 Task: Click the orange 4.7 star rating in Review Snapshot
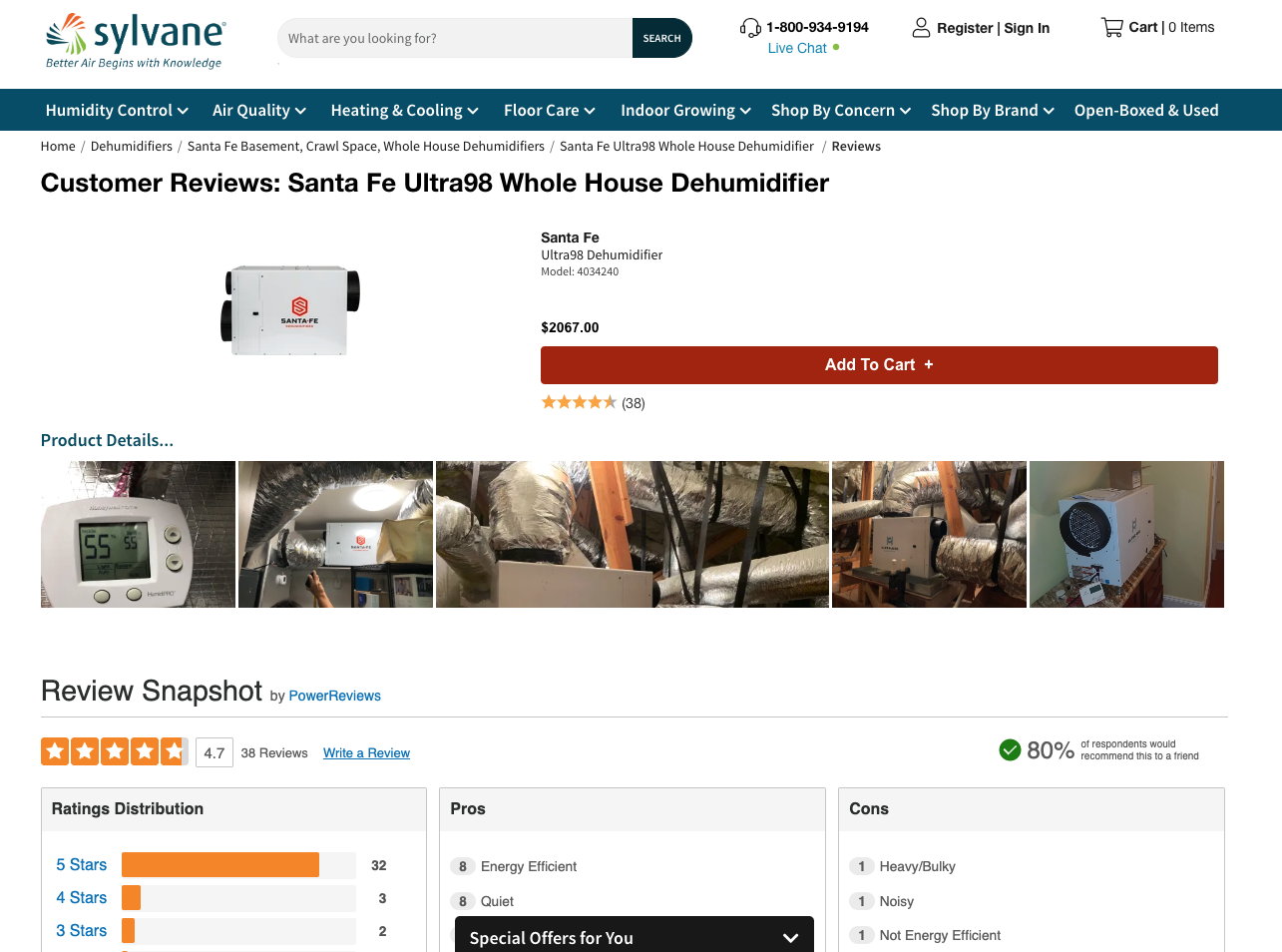[114, 751]
